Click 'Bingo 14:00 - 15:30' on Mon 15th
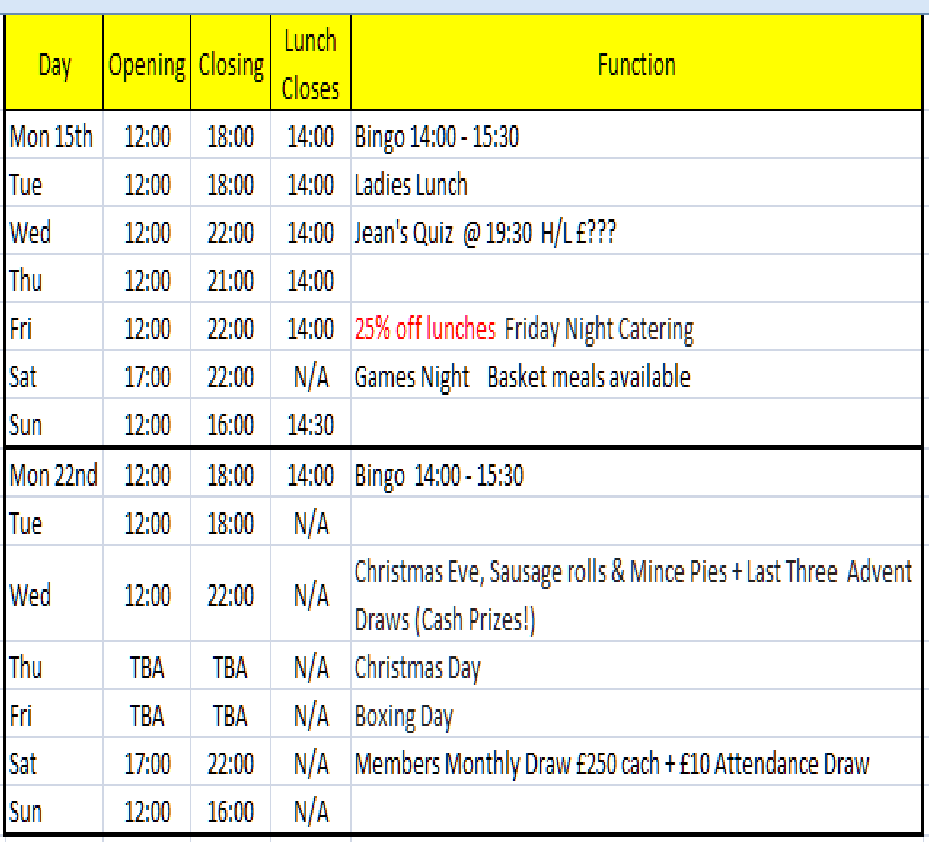 click(437, 136)
